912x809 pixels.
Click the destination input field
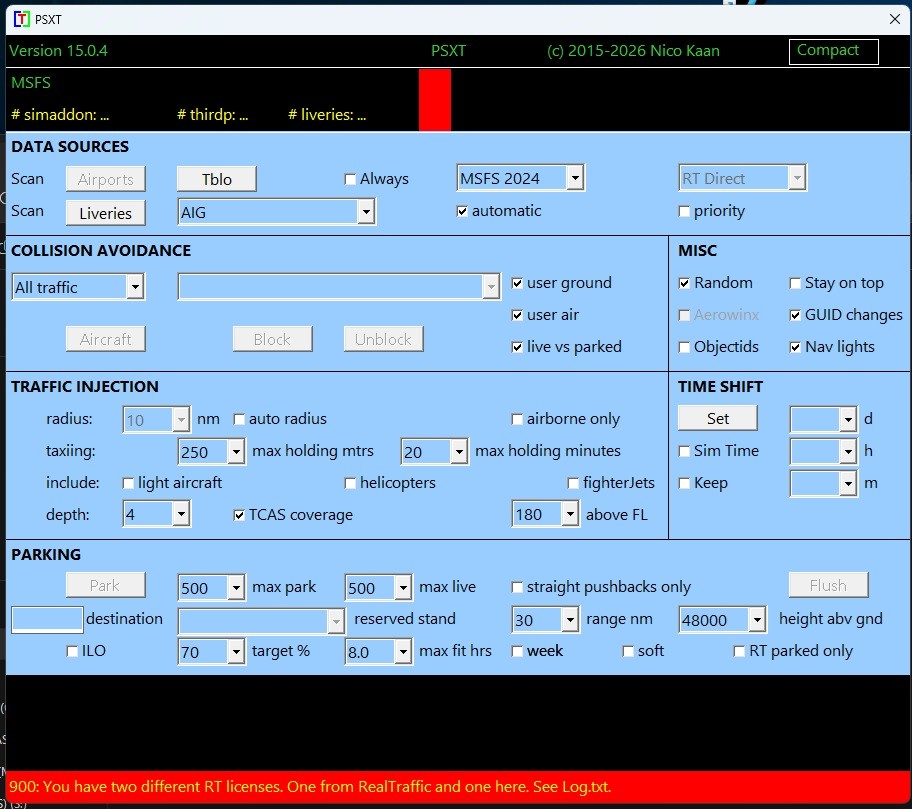(47, 620)
